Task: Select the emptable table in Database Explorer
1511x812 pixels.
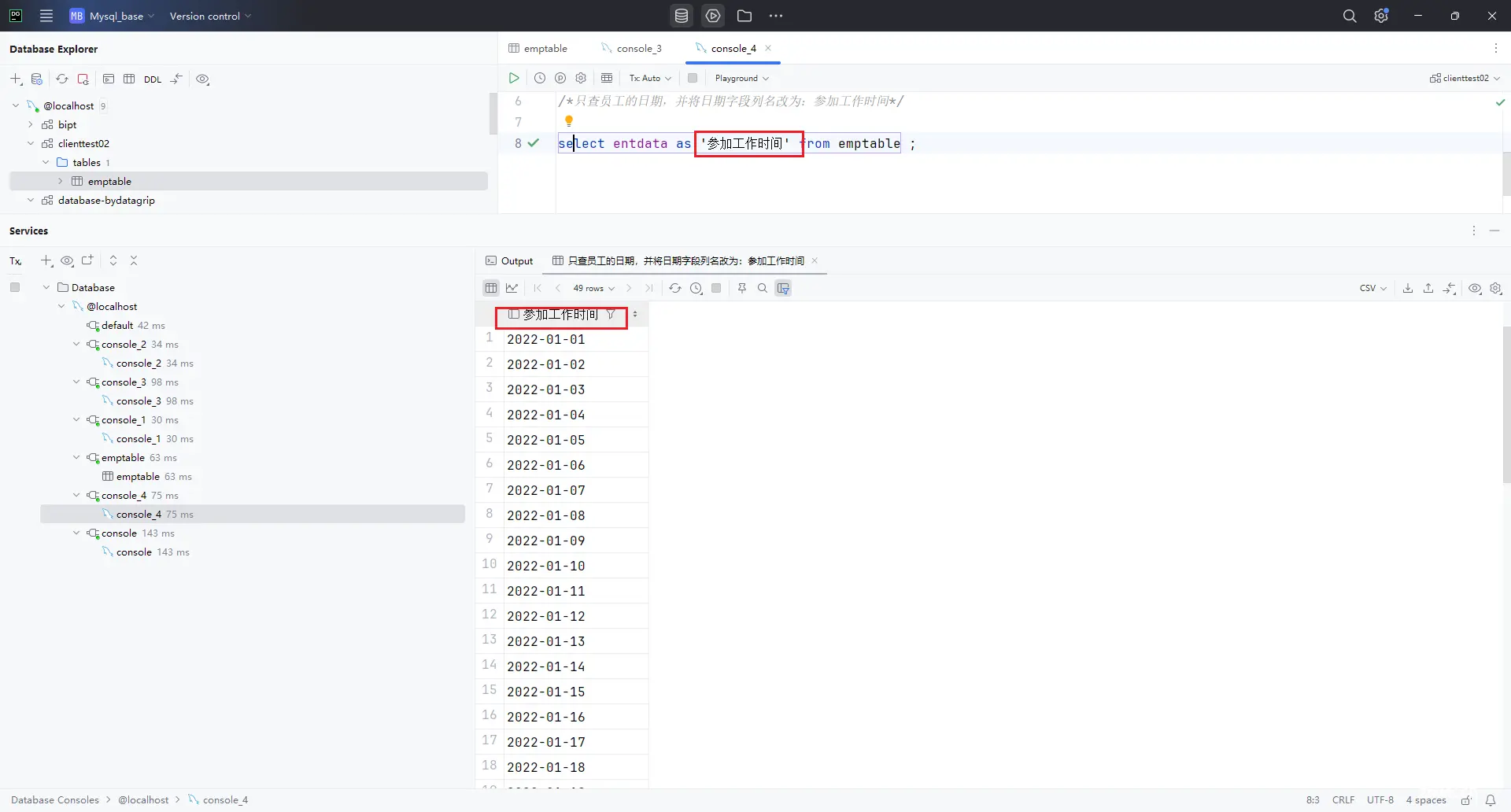Action: (249, 181)
